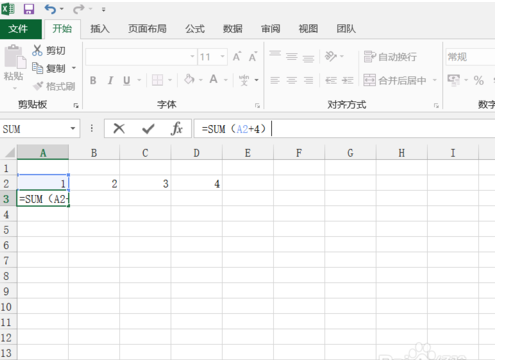
Task: Click the text Orientation icon
Action: (331, 56)
